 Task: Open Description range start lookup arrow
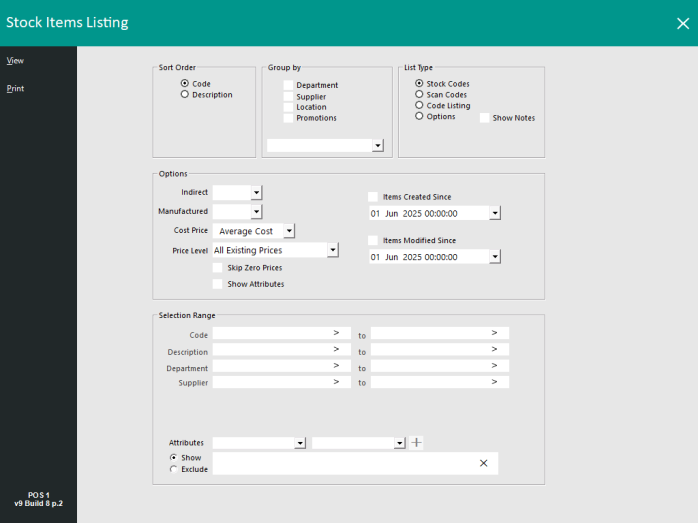click(x=336, y=349)
